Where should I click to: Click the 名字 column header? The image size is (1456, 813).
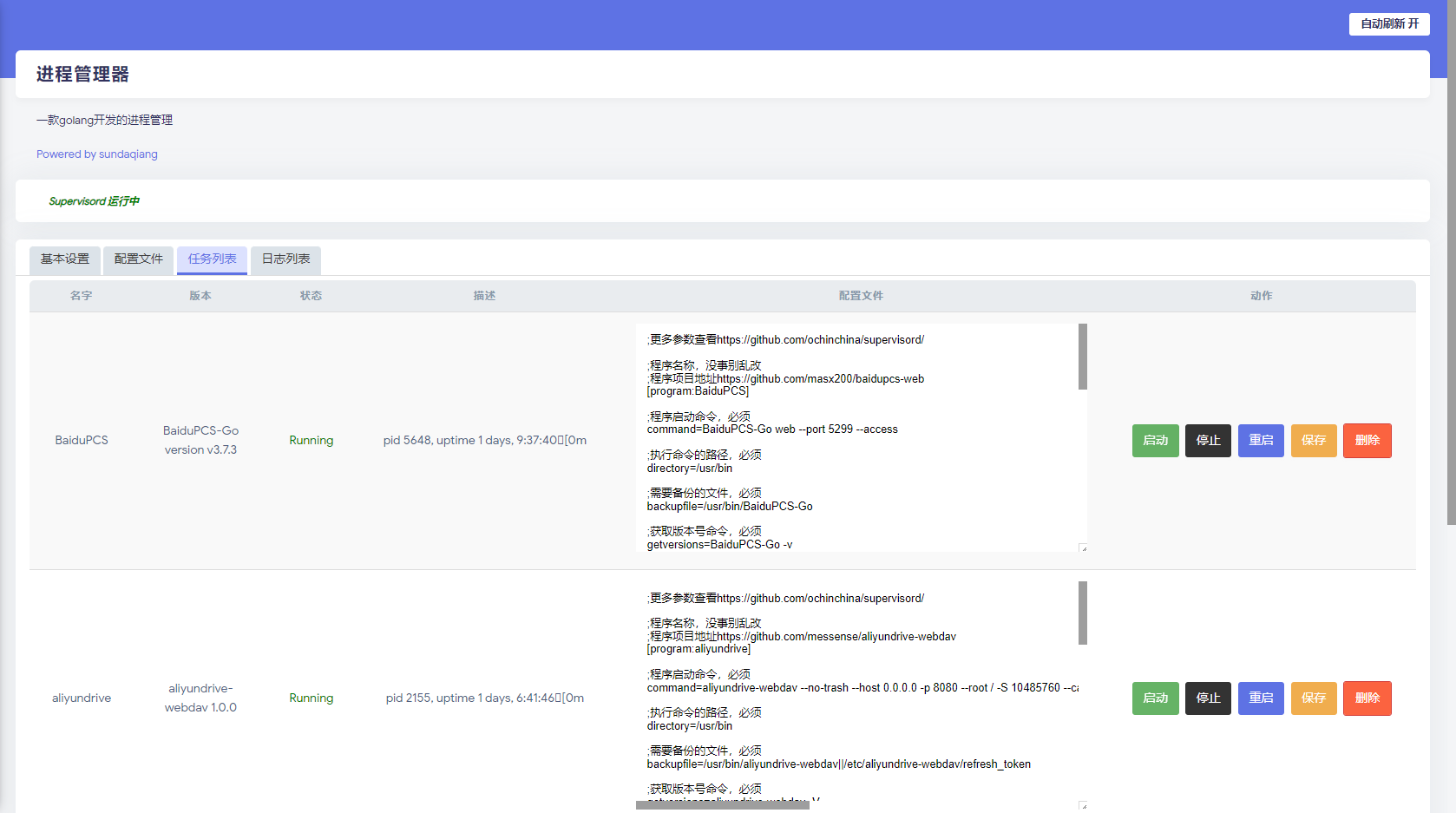click(x=82, y=296)
